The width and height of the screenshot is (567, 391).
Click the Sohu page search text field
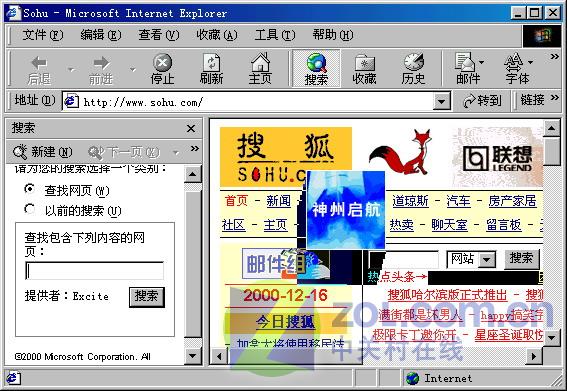(404, 260)
